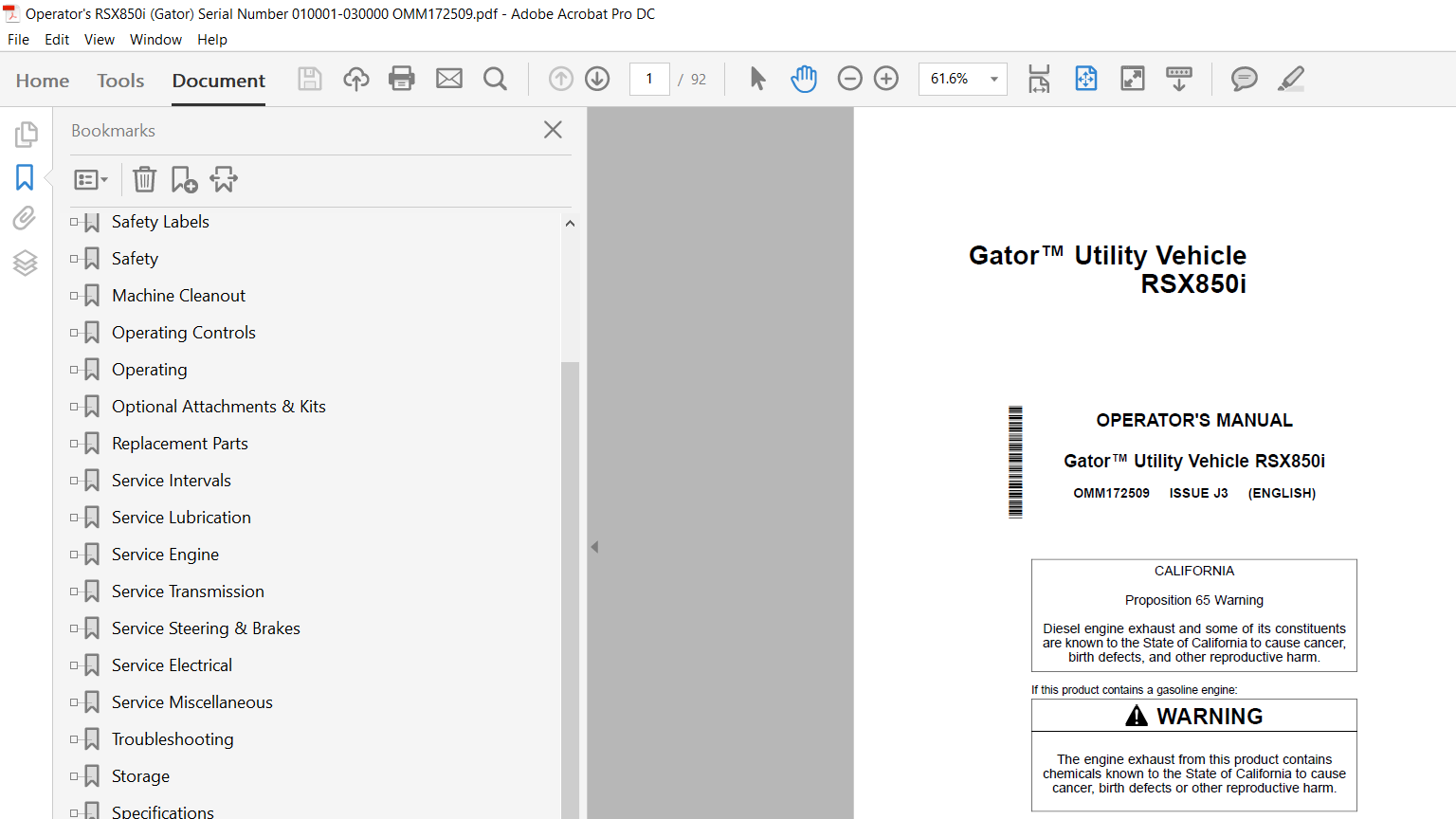
Task: Enter full screen mode icon
Action: coord(1133,79)
